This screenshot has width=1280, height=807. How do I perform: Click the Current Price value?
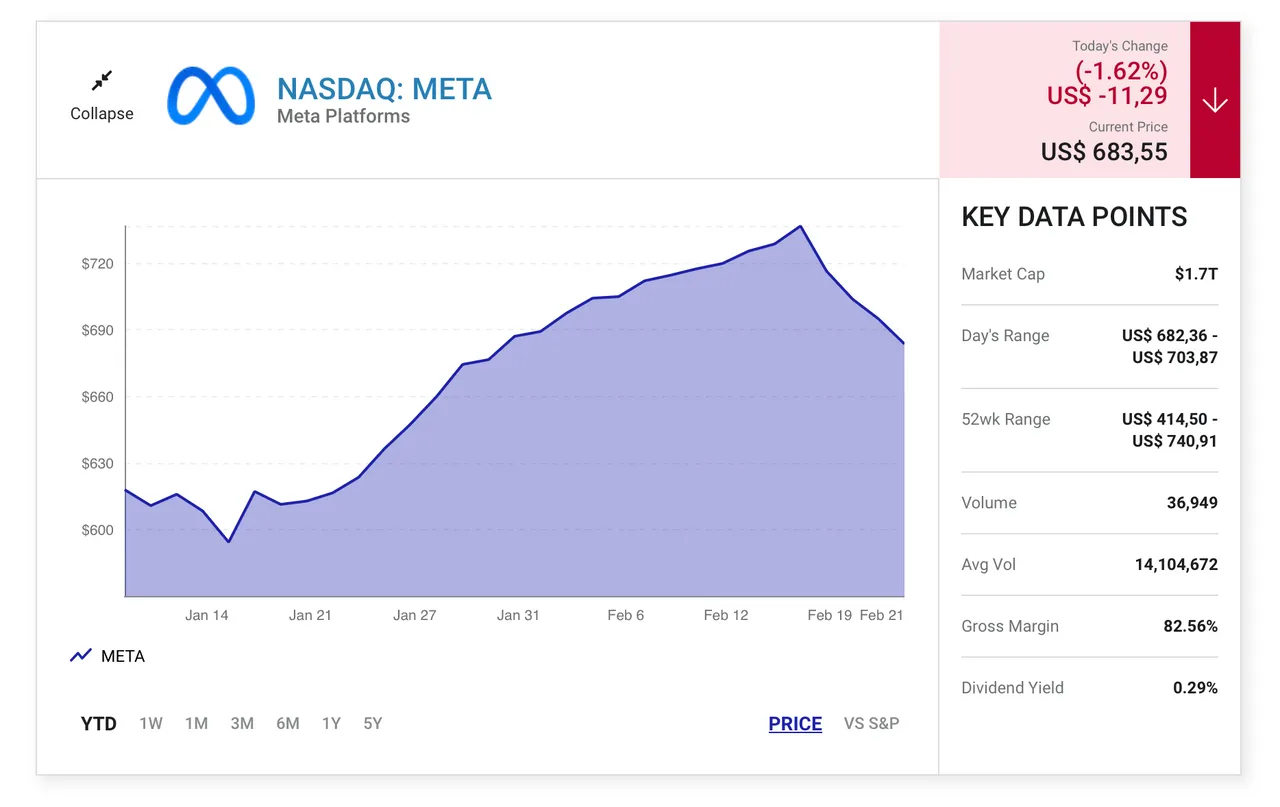(x=1104, y=152)
